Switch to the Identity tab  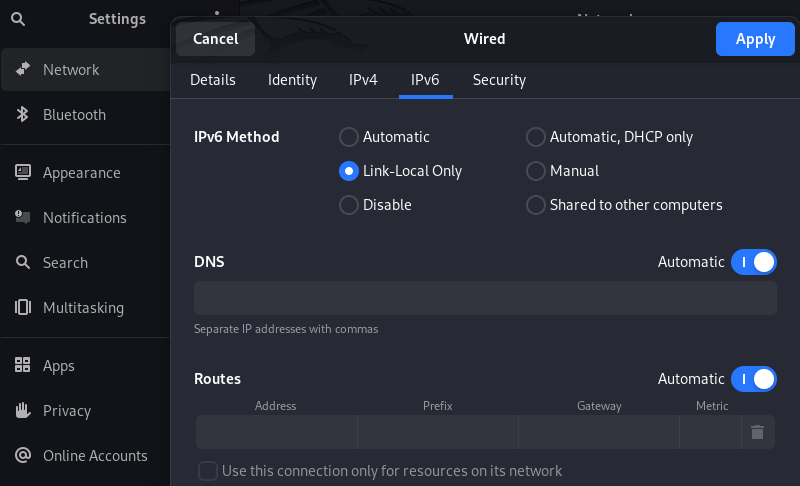[x=292, y=80]
